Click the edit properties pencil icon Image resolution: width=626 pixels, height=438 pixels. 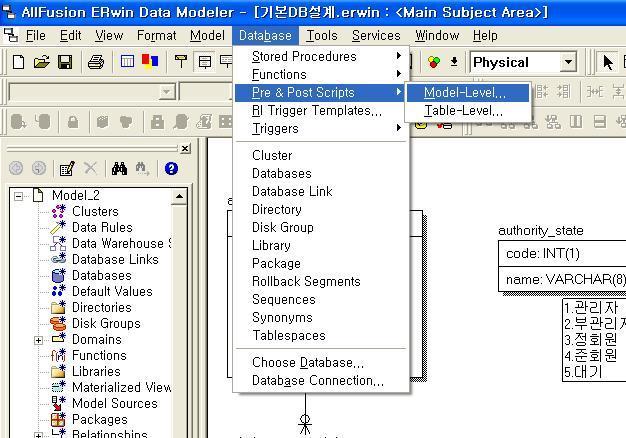click(x=67, y=168)
